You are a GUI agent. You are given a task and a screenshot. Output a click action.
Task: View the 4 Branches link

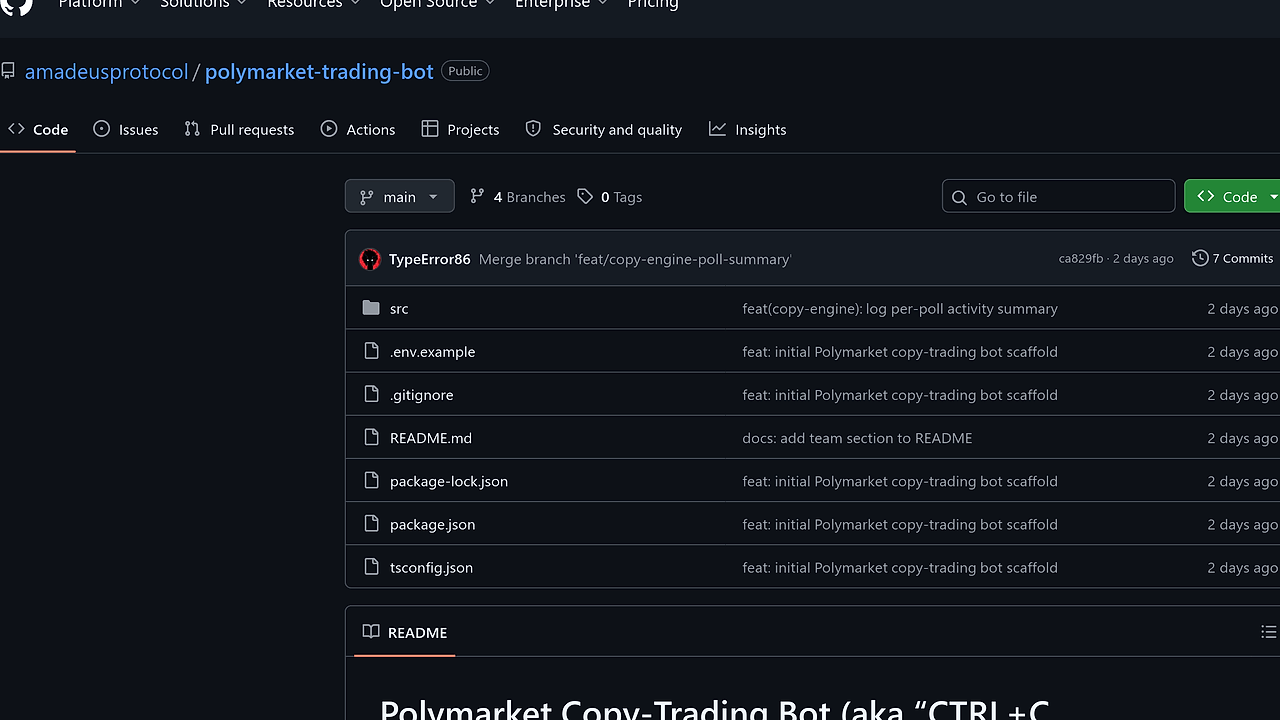click(517, 197)
